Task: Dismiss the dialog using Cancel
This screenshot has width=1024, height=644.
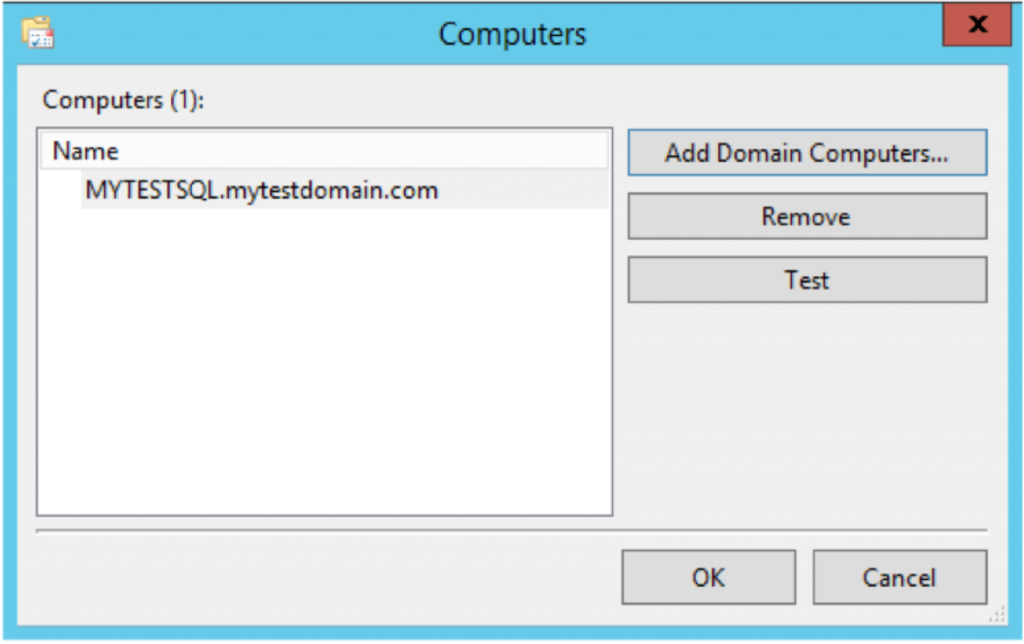Action: [899, 577]
